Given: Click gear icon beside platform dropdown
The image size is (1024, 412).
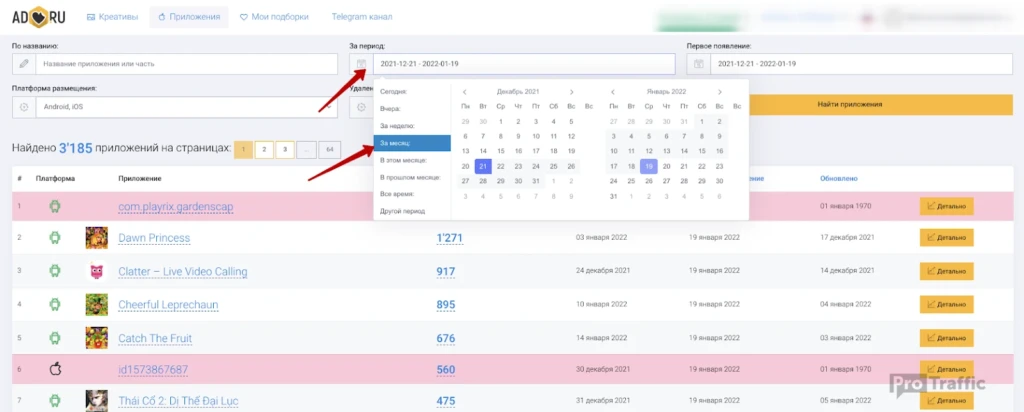Looking at the screenshot, I should pyautogui.click(x=24, y=107).
